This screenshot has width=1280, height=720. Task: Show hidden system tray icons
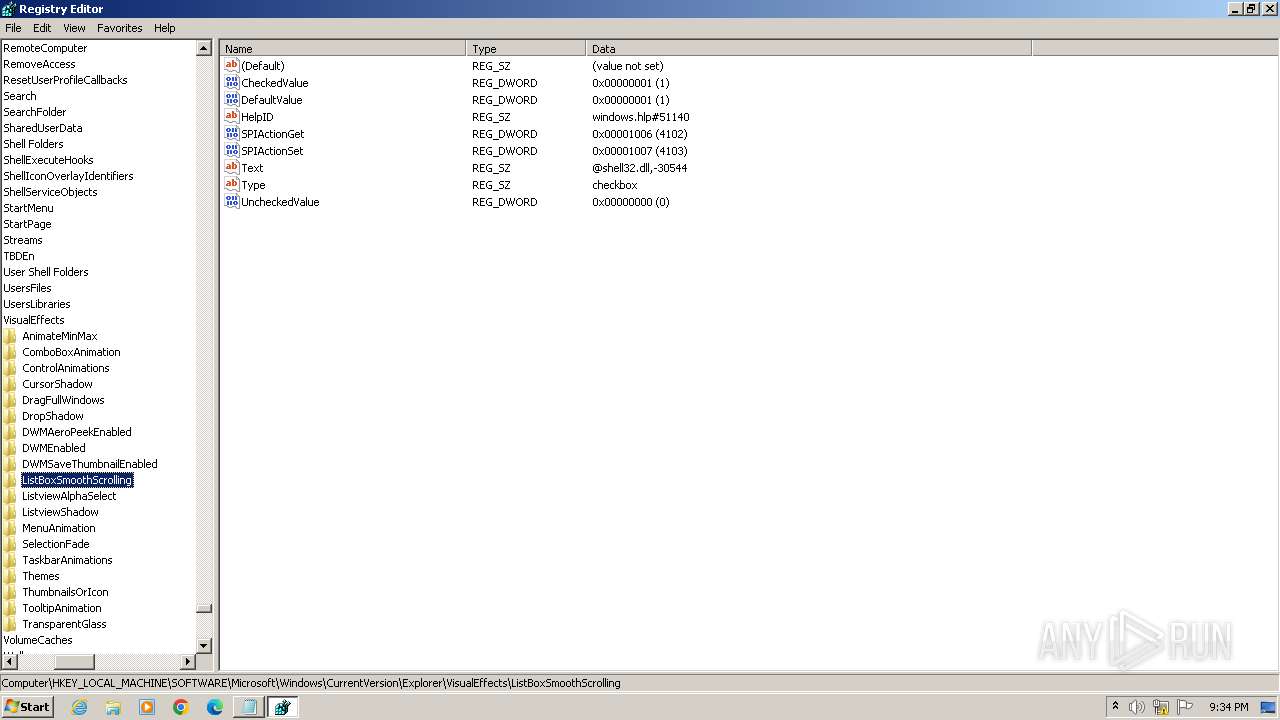(x=1115, y=707)
